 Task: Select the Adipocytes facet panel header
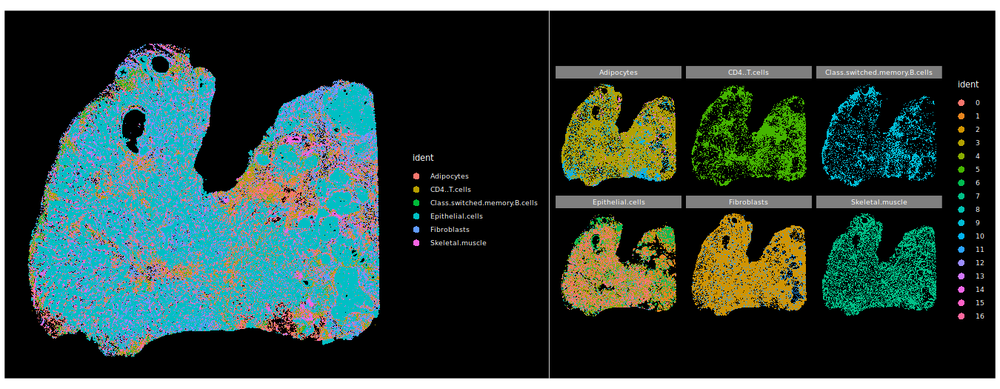(619, 72)
